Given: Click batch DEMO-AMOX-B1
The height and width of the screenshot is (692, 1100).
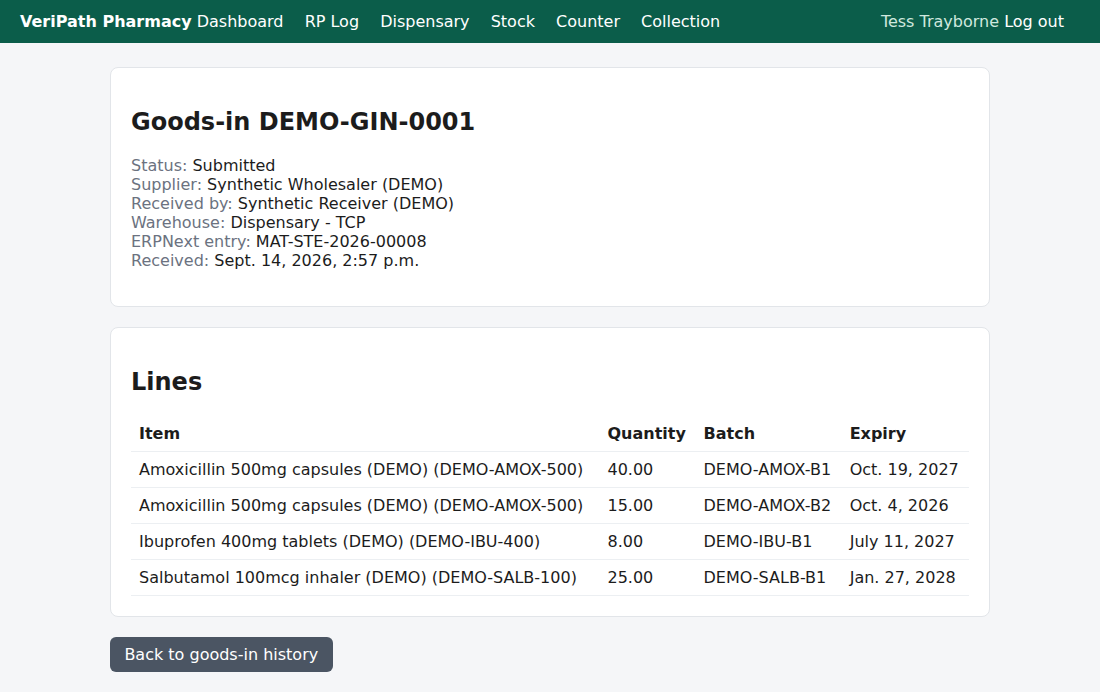Looking at the screenshot, I should (x=767, y=470).
